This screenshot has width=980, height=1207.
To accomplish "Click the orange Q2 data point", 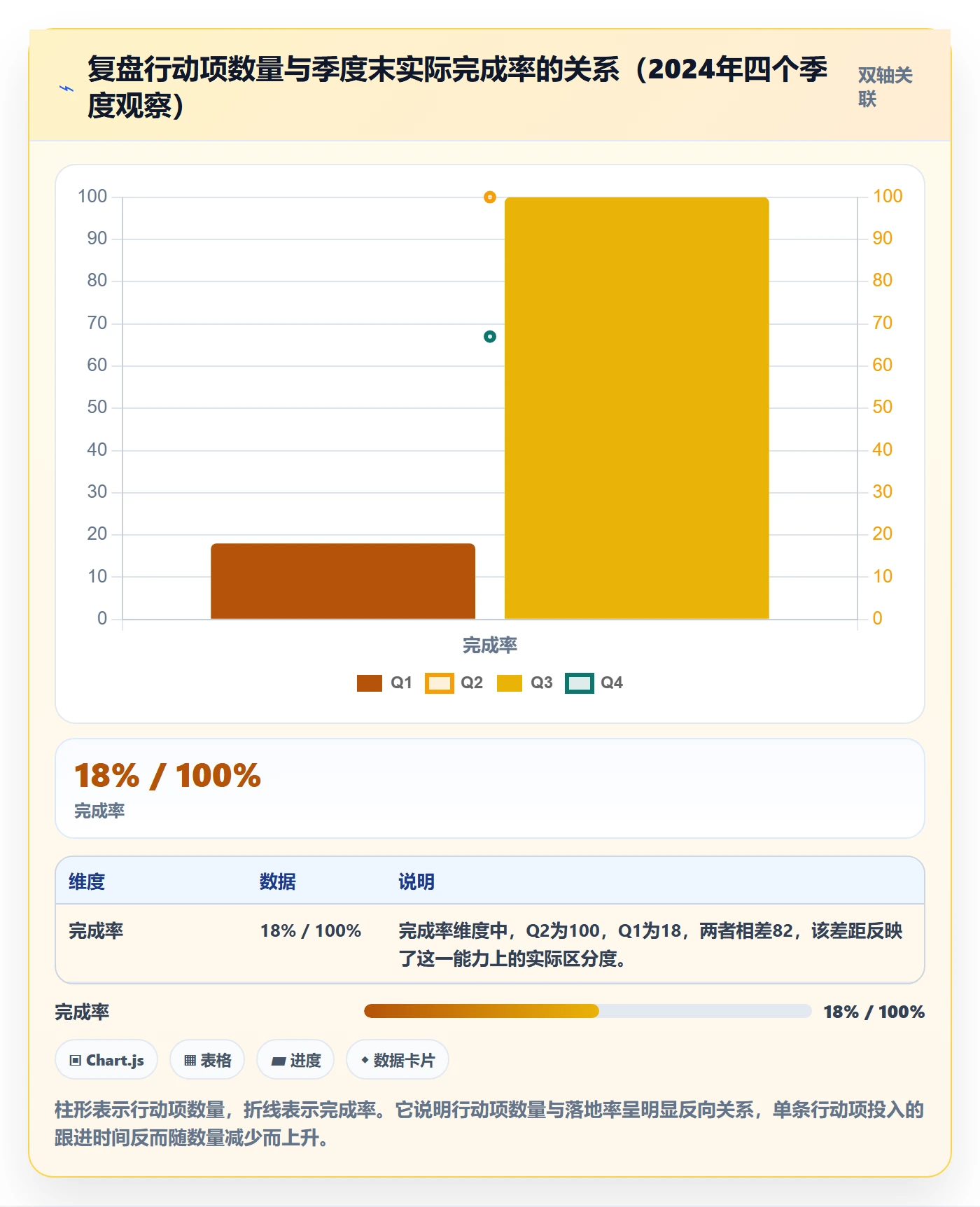I will 490,197.
